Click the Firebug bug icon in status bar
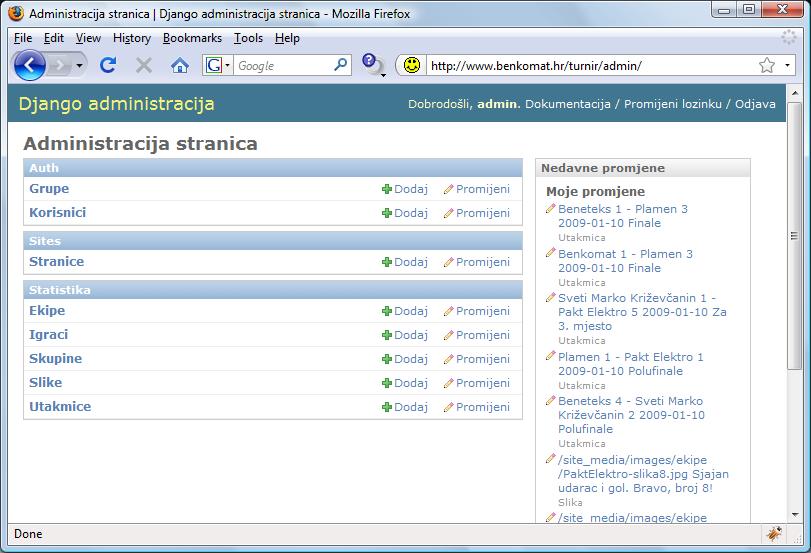 click(x=774, y=533)
